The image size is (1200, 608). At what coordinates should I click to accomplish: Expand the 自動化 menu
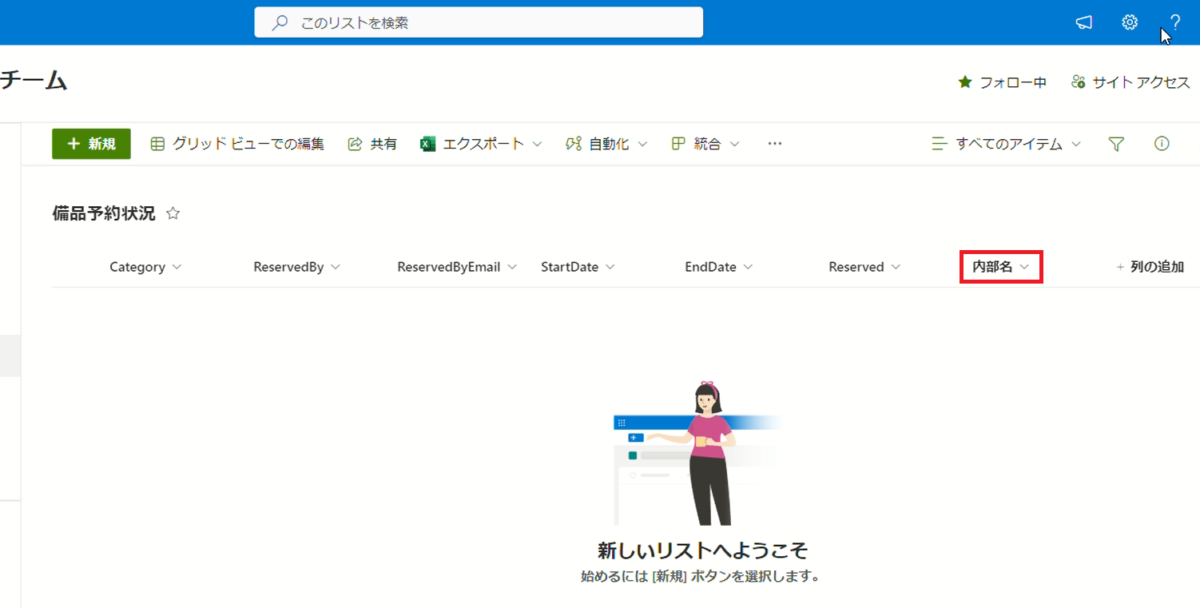[x=606, y=144]
